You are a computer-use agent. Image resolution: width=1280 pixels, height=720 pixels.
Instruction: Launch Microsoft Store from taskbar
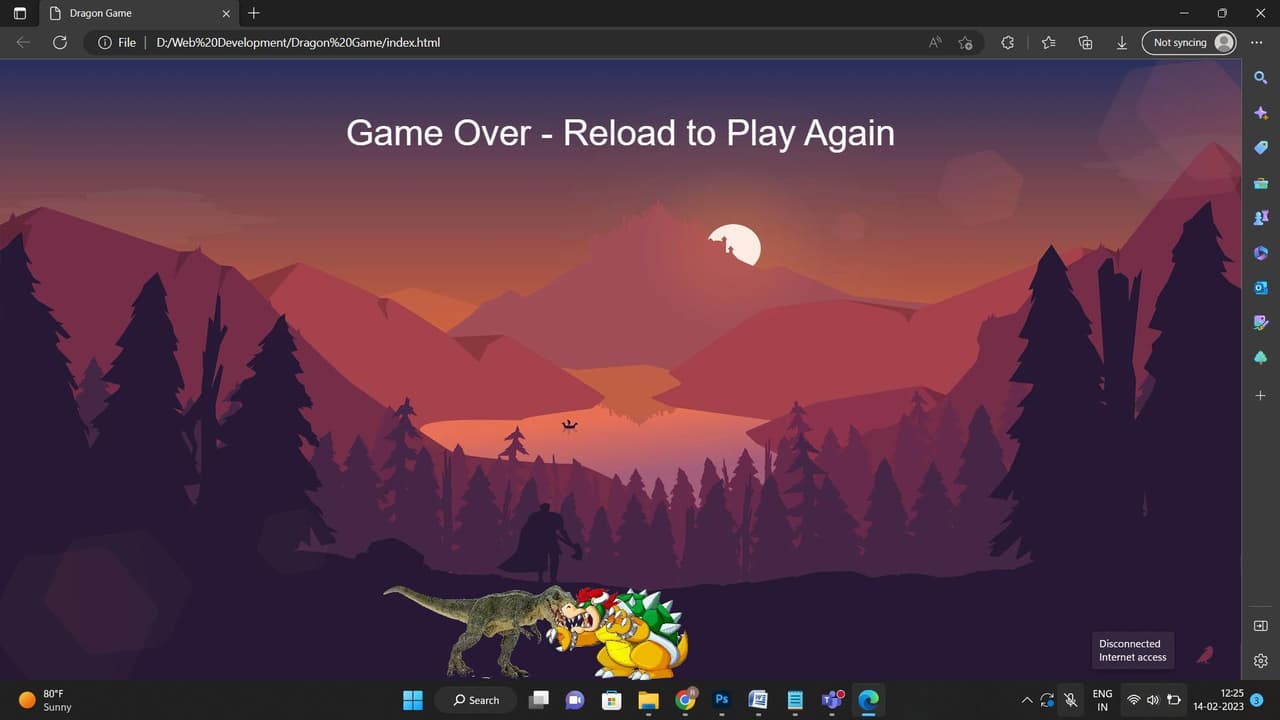tap(611, 700)
